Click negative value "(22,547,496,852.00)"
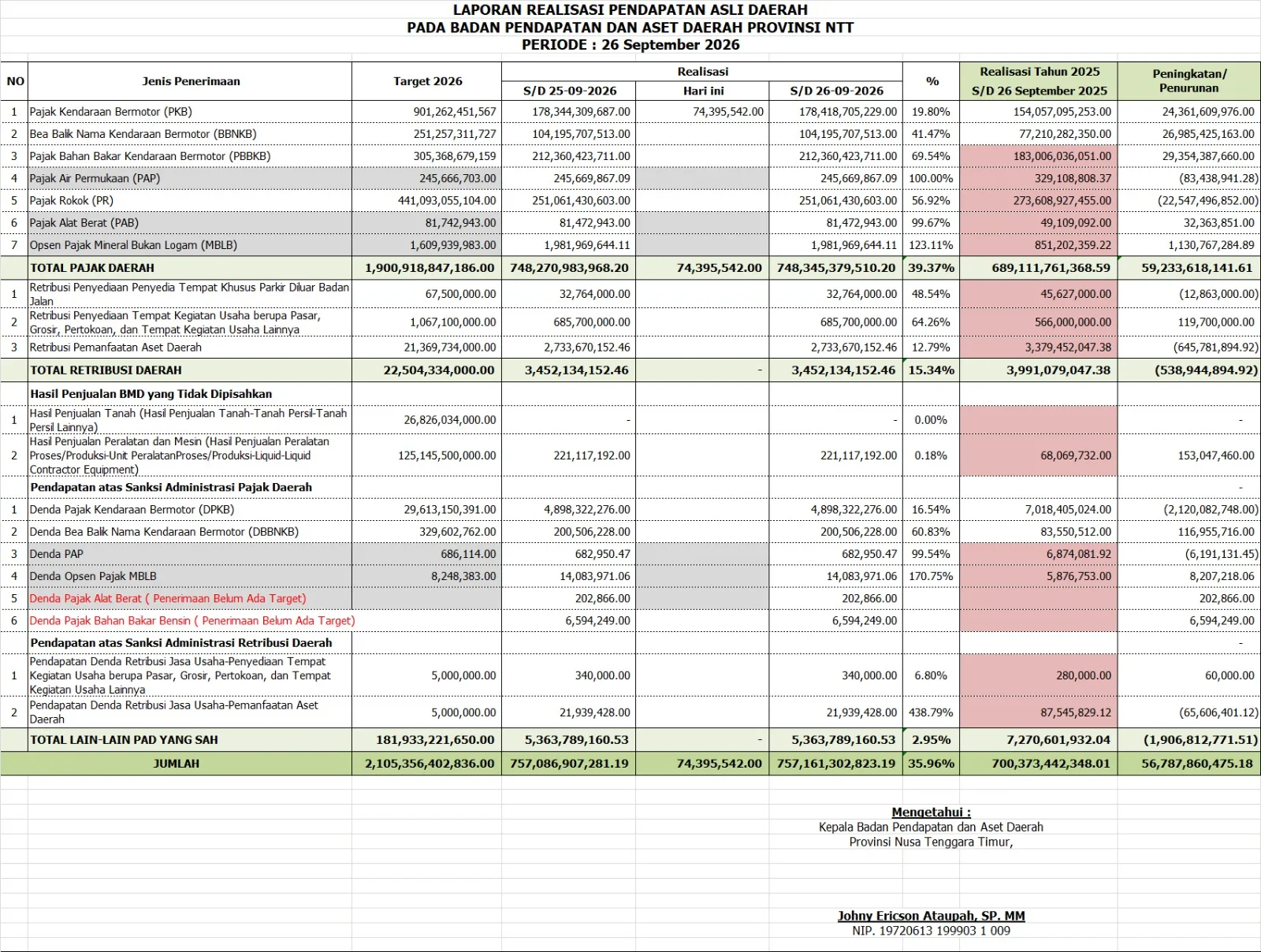Image resolution: width=1261 pixels, height=952 pixels. (1207, 200)
